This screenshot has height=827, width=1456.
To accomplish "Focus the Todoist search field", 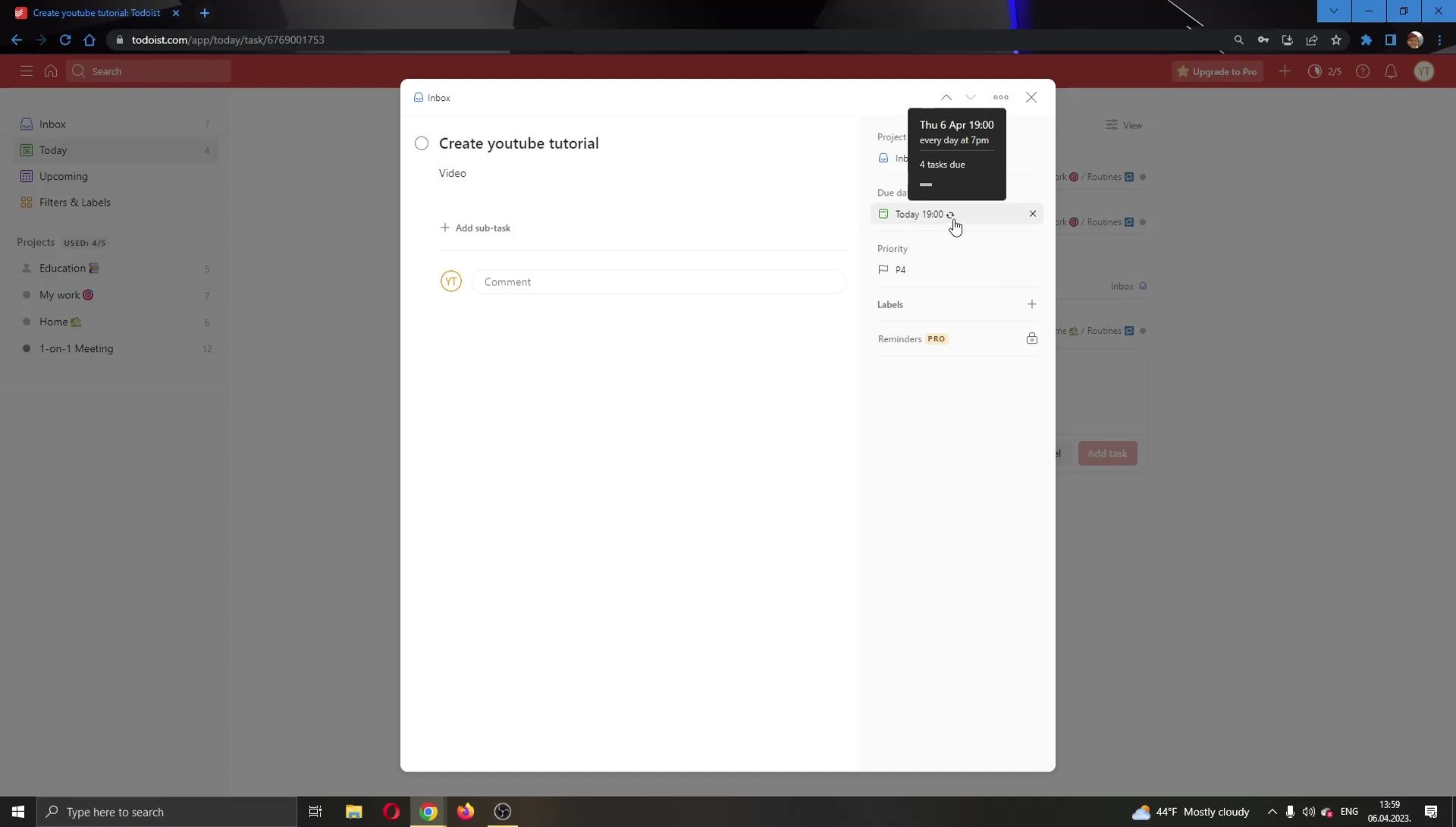I will [x=149, y=71].
